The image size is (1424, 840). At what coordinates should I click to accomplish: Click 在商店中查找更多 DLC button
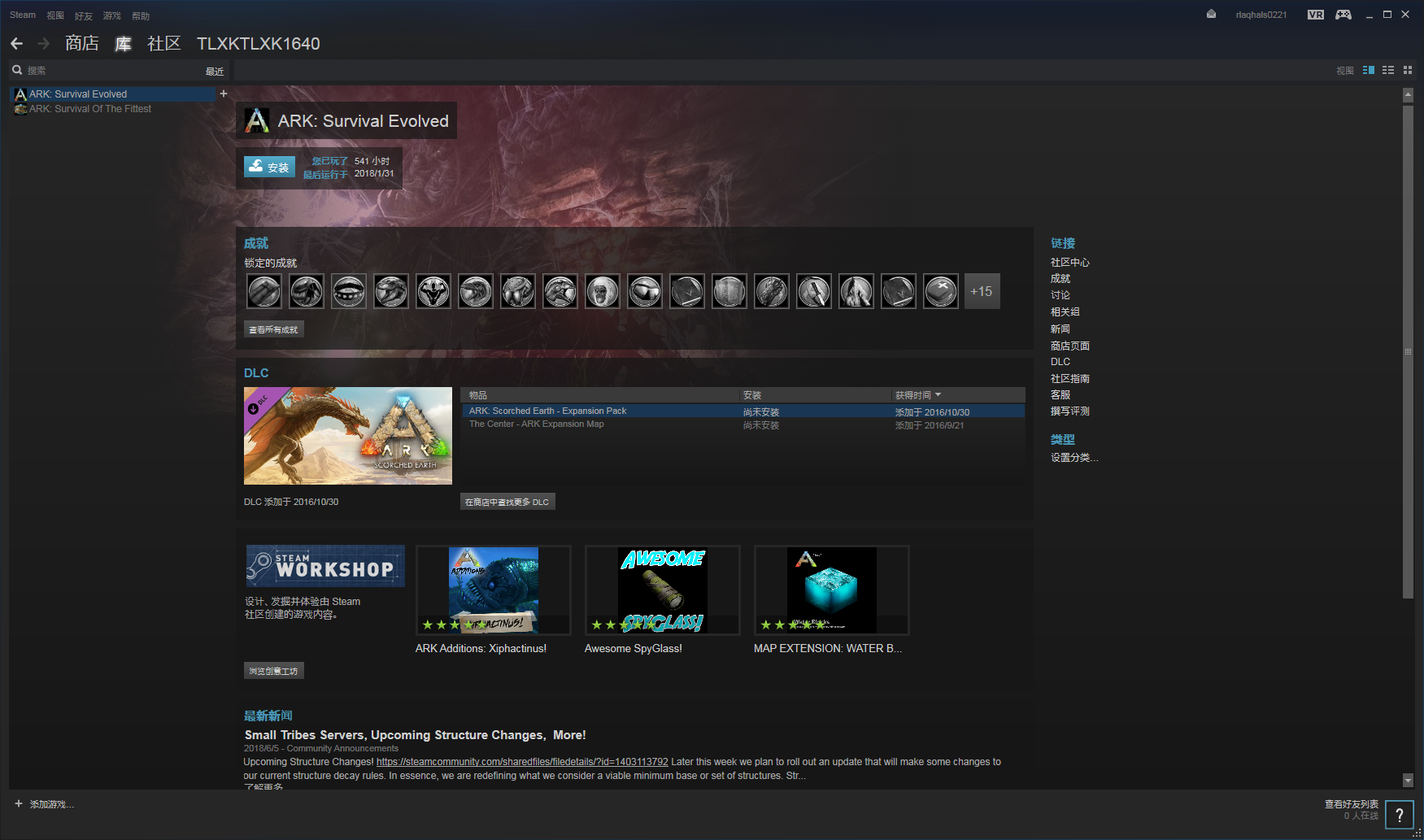[x=507, y=502]
